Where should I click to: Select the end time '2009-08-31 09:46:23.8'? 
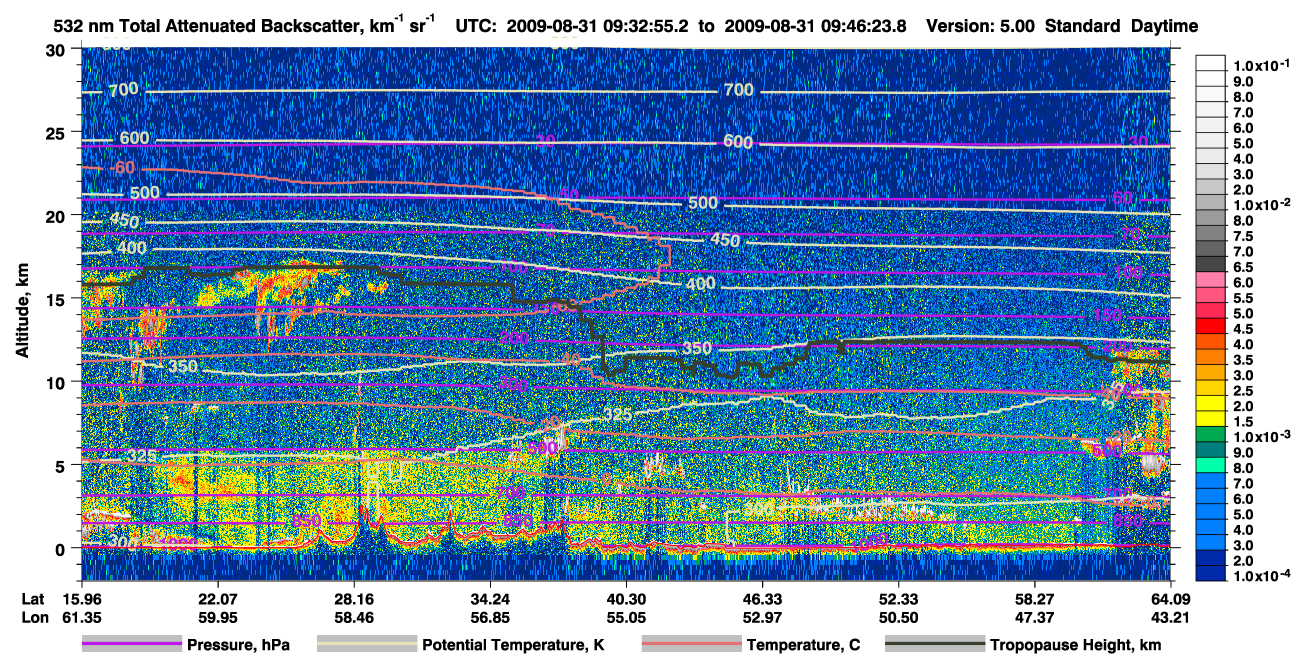coord(816,26)
